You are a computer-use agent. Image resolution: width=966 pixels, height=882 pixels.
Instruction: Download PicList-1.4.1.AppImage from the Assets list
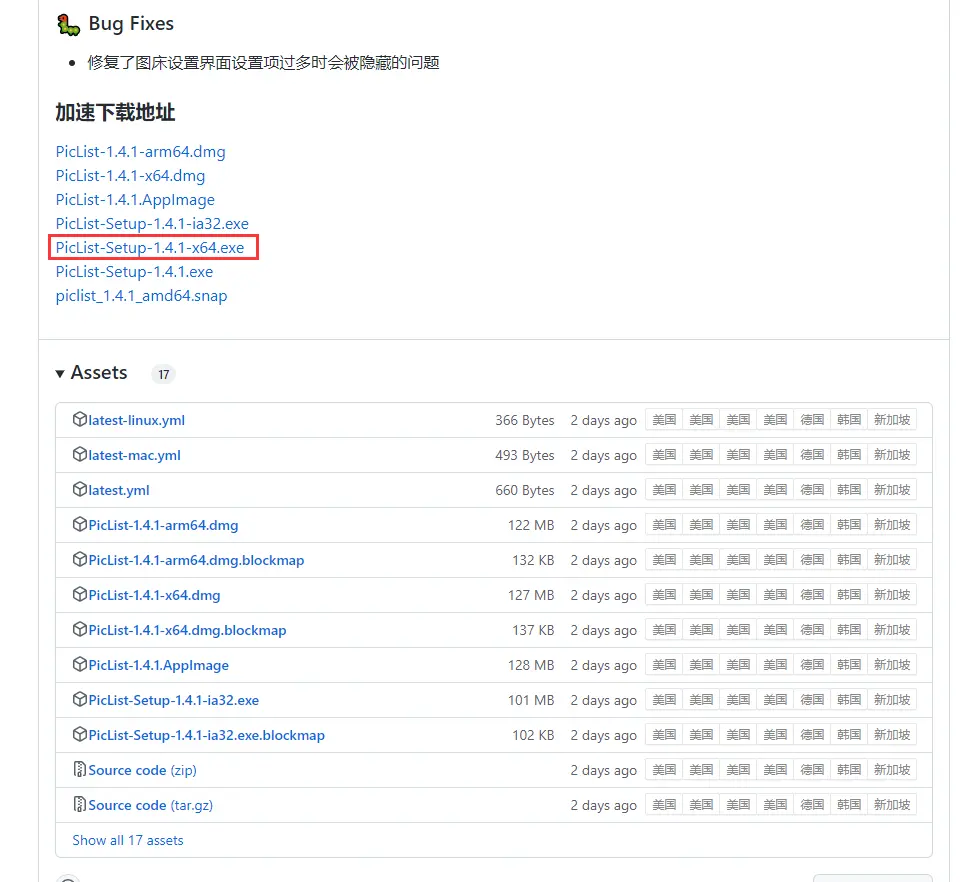pyautogui.click(x=158, y=665)
